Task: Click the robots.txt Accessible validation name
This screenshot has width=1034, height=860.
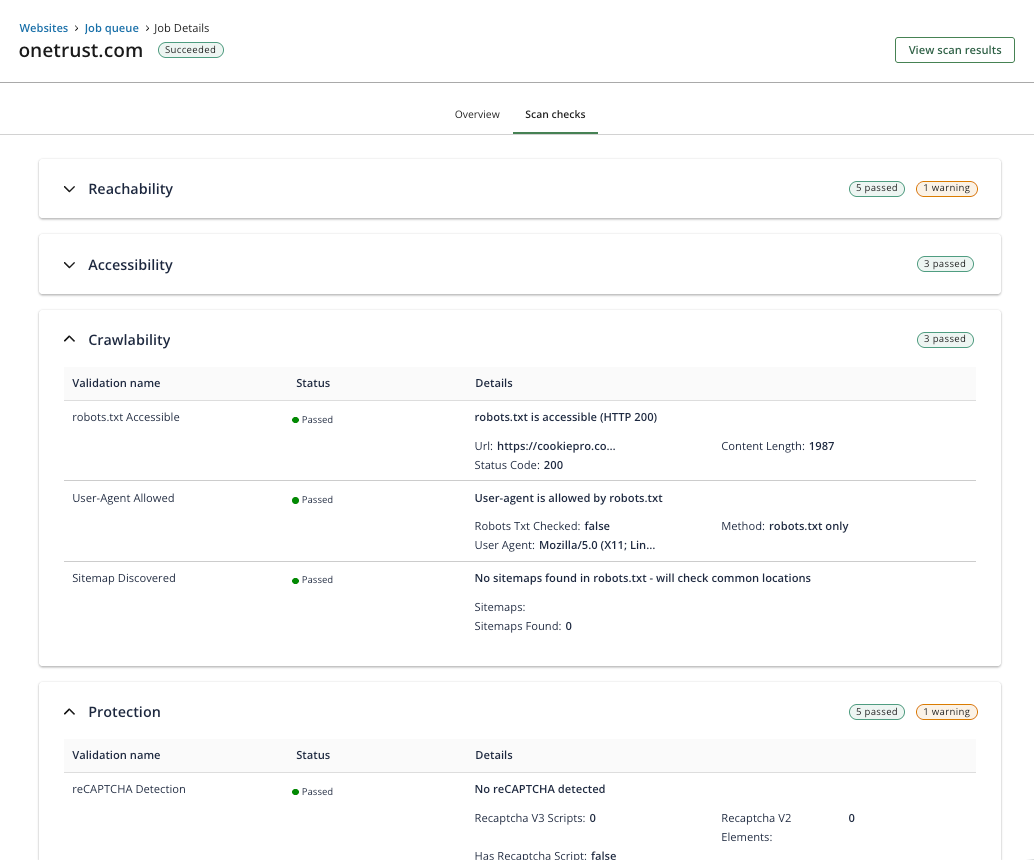Action: (x=126, y=417)
